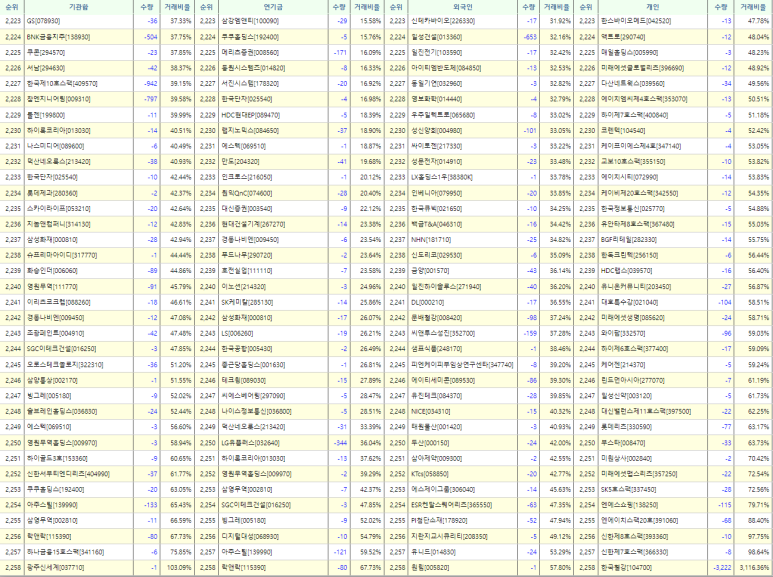Select the DL[000210] cell
Viewport: 773px width, 577px height.
tap(427, 302)
